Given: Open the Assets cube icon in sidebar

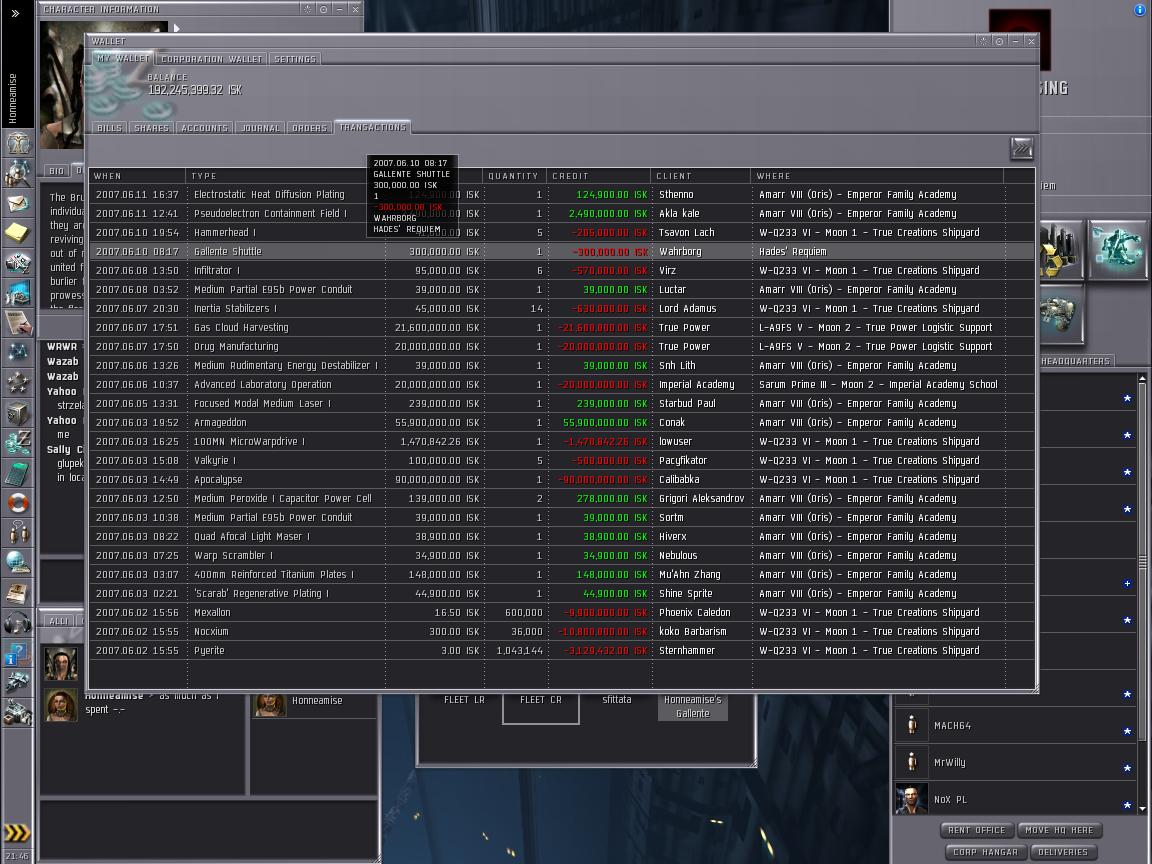Looking at the screenshot, I should (18, 413).
